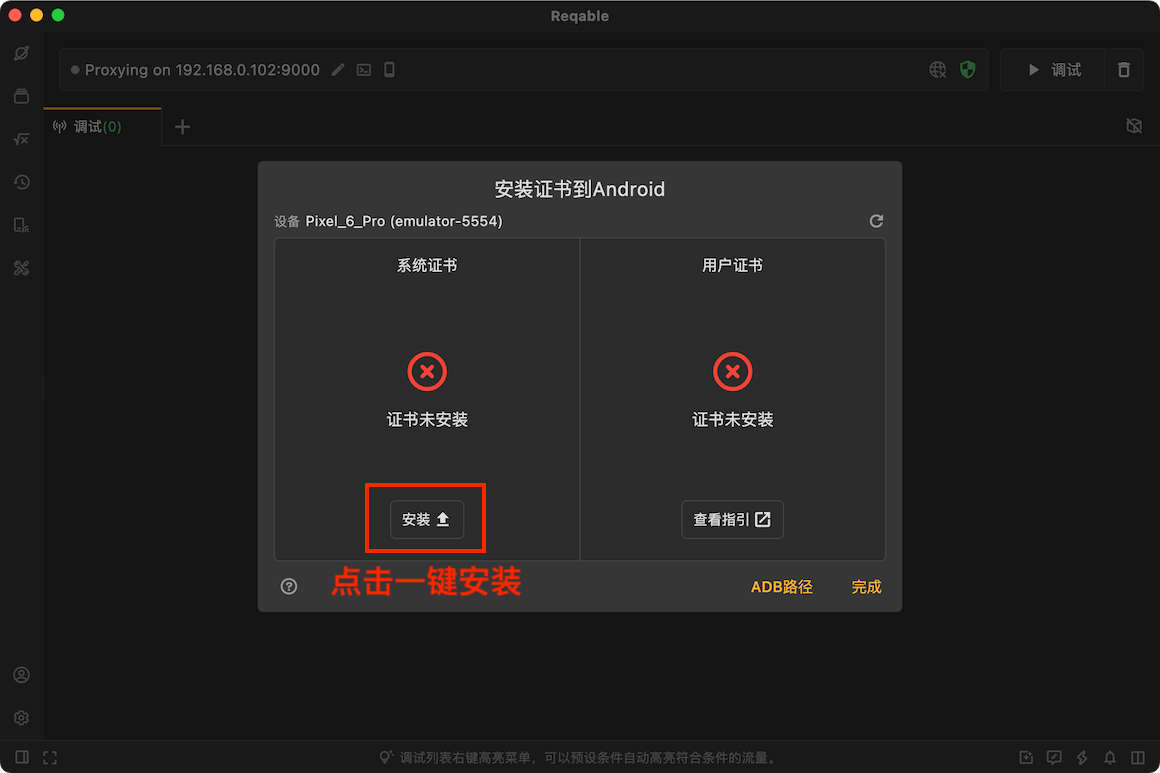Click the mobile phone device icon in toolbar
Viewport: 1160px width, 773px height.
click(x=389, y=70)
